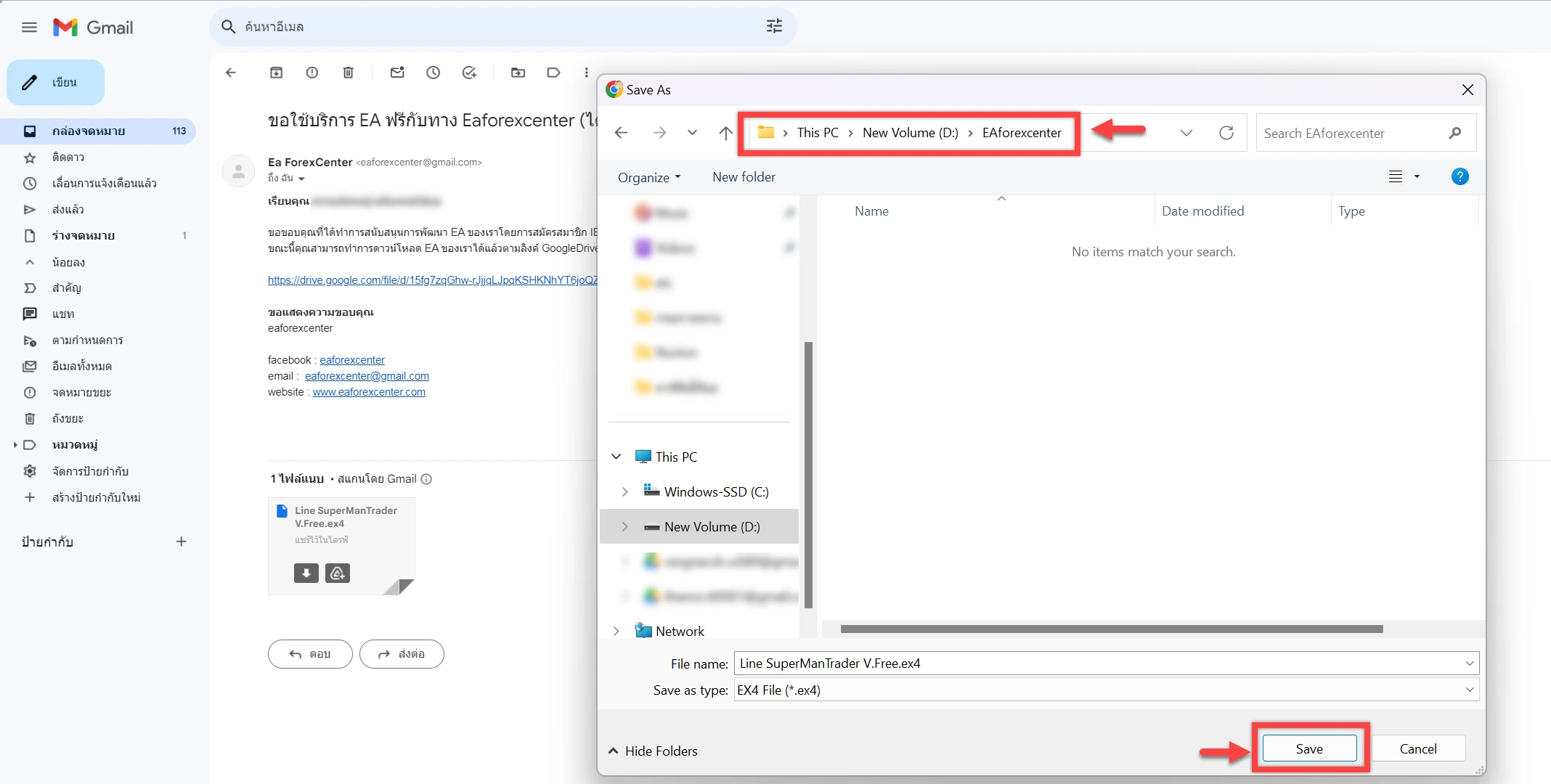Click the refresh icon in Save As dialog
Screen dimensions: 1551x784
(x=1226, y=133)
